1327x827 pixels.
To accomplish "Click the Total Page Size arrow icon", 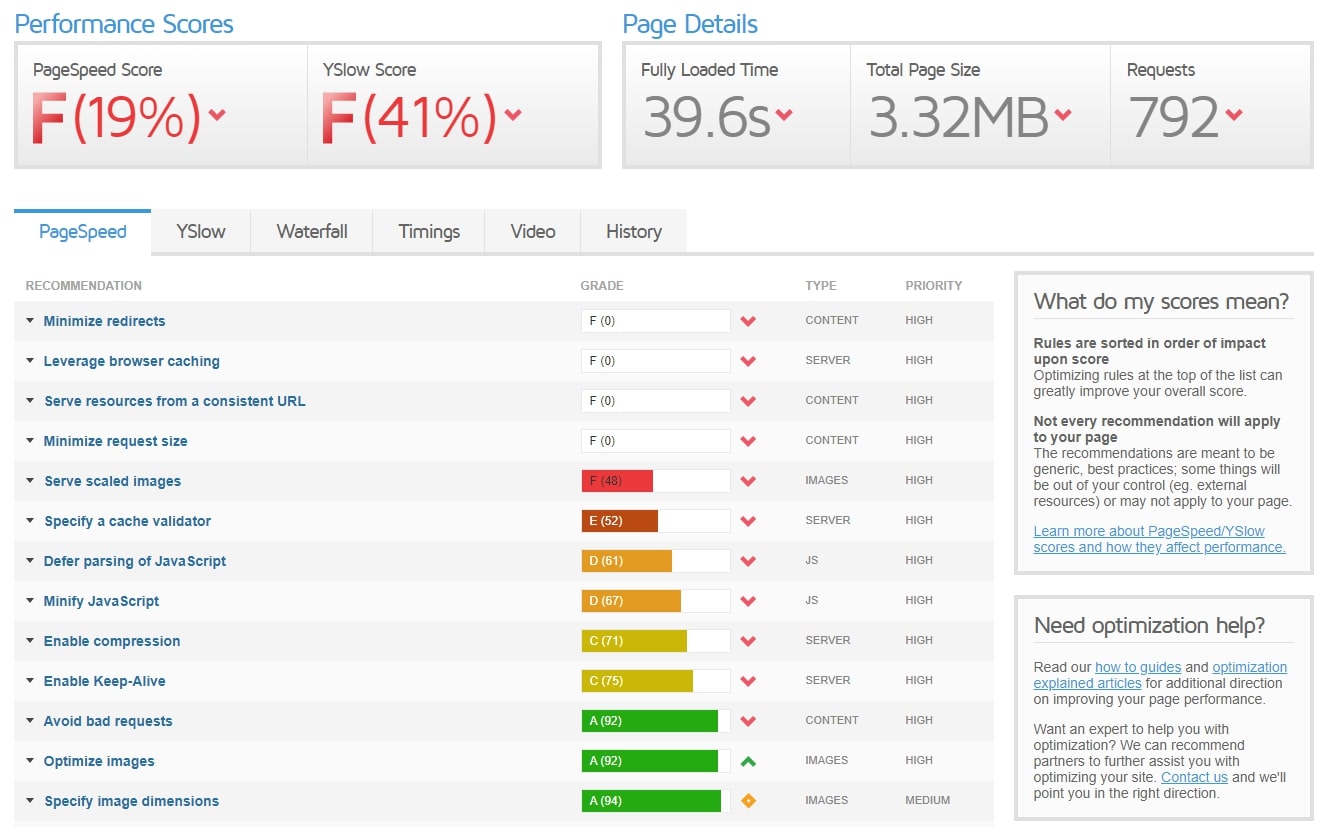I will pos(1062,114).
